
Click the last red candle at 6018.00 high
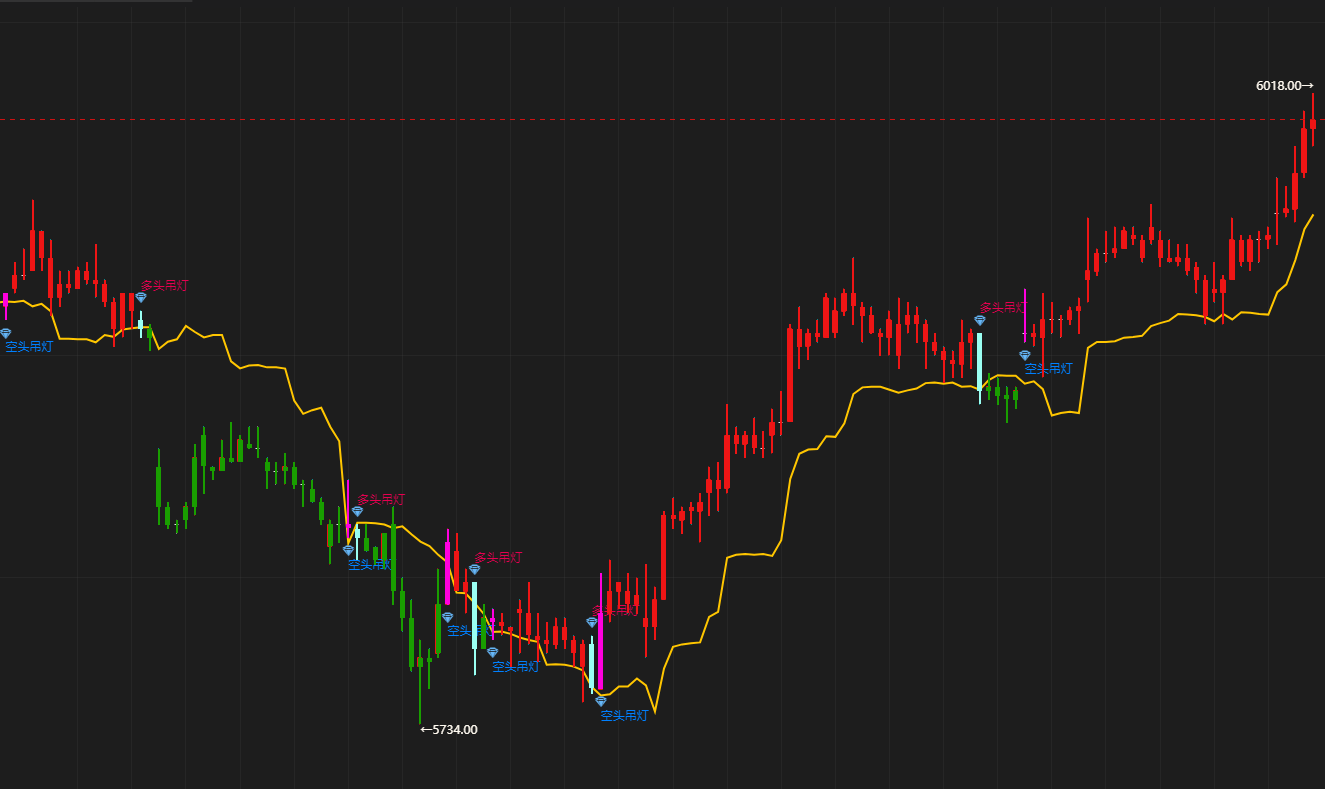tap(1312, 123)
